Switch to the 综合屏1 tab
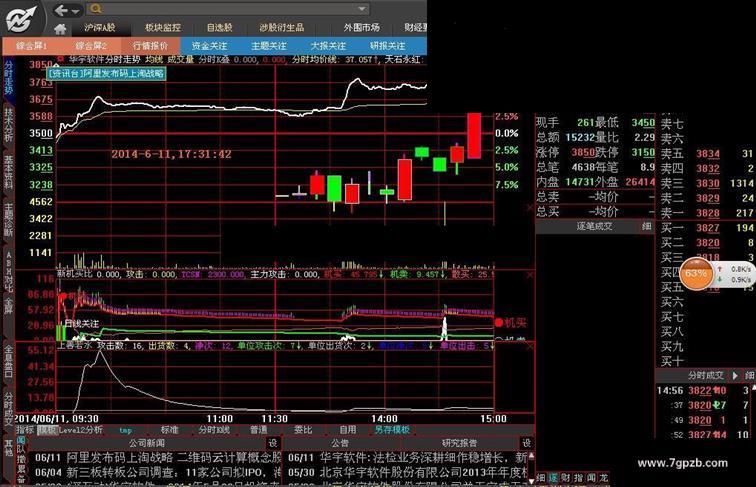This screenshot has height=487, width=756. (32, 46)
